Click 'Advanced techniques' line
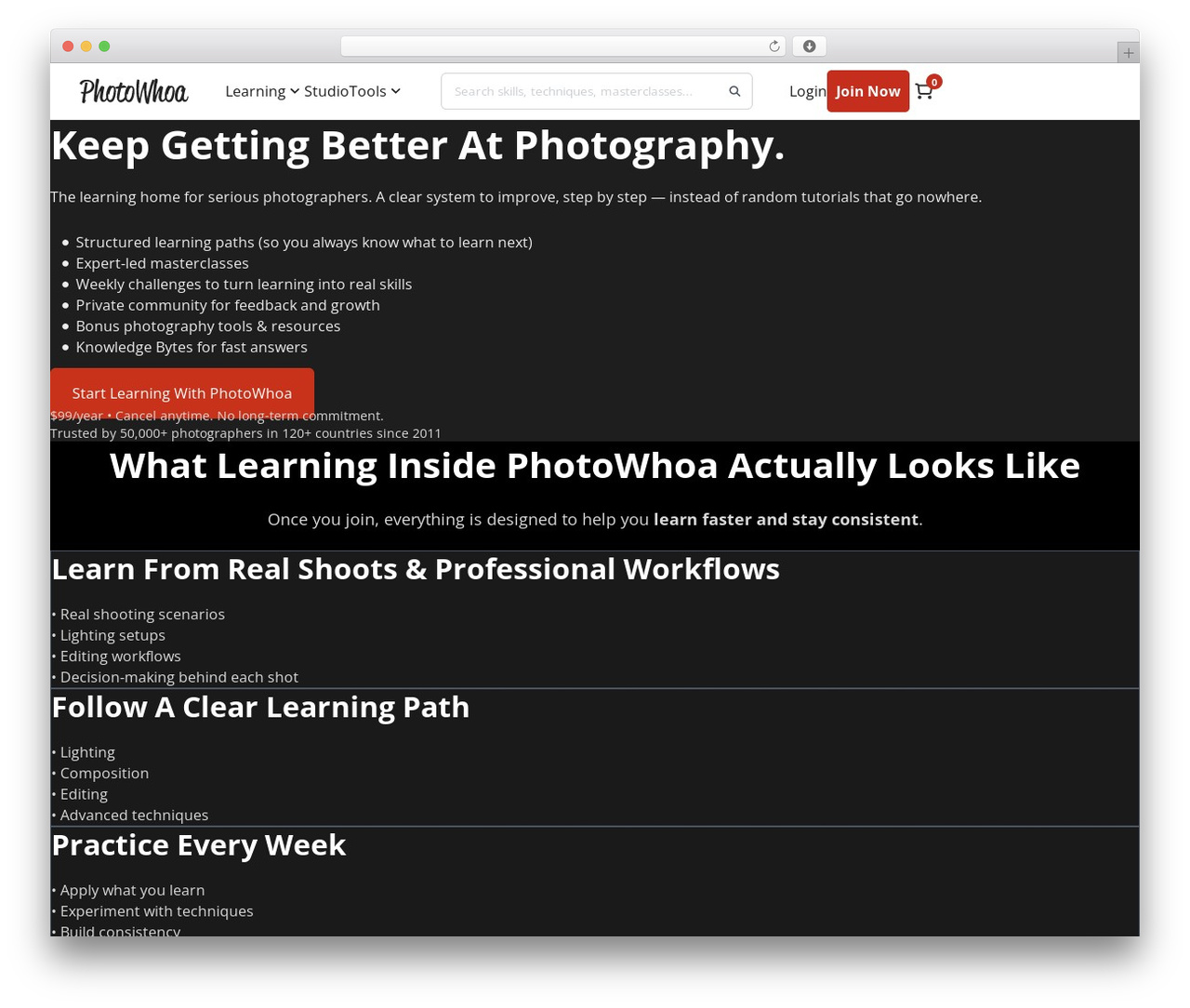 click(130, 816)
